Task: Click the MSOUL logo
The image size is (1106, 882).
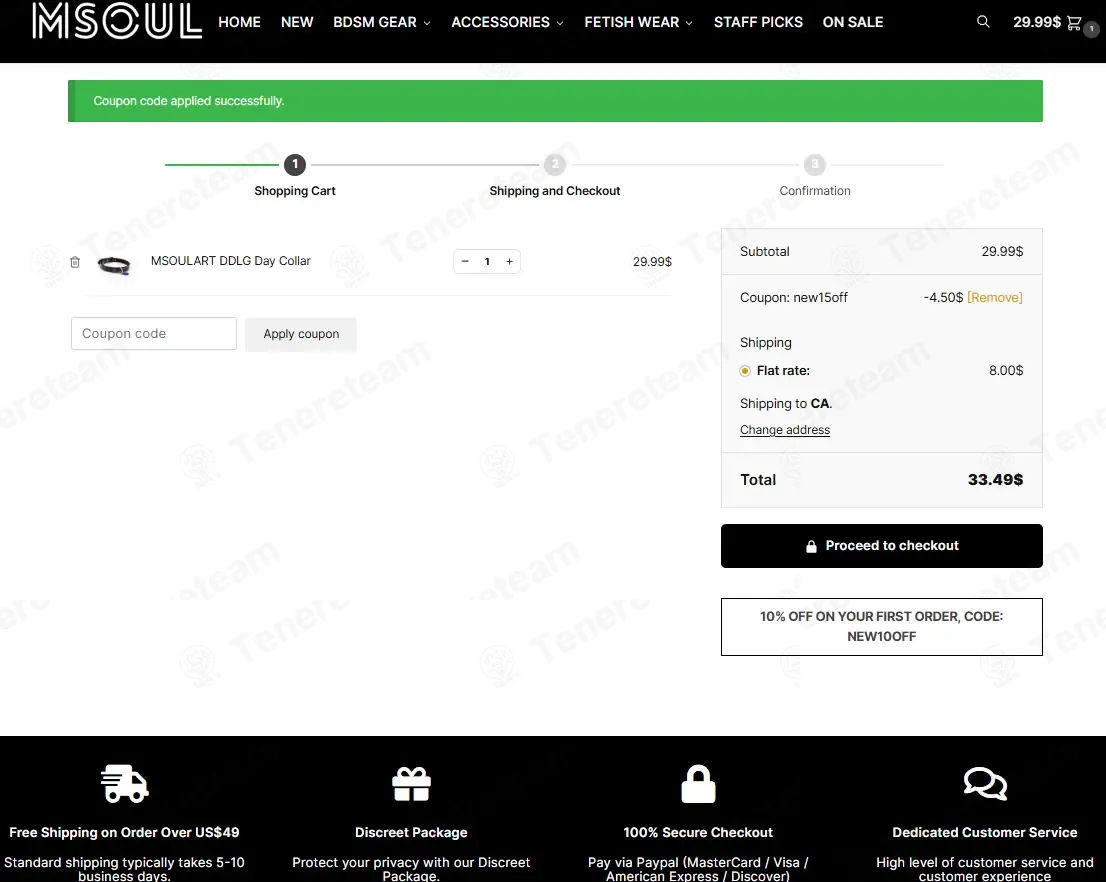Action: [117, 20]
